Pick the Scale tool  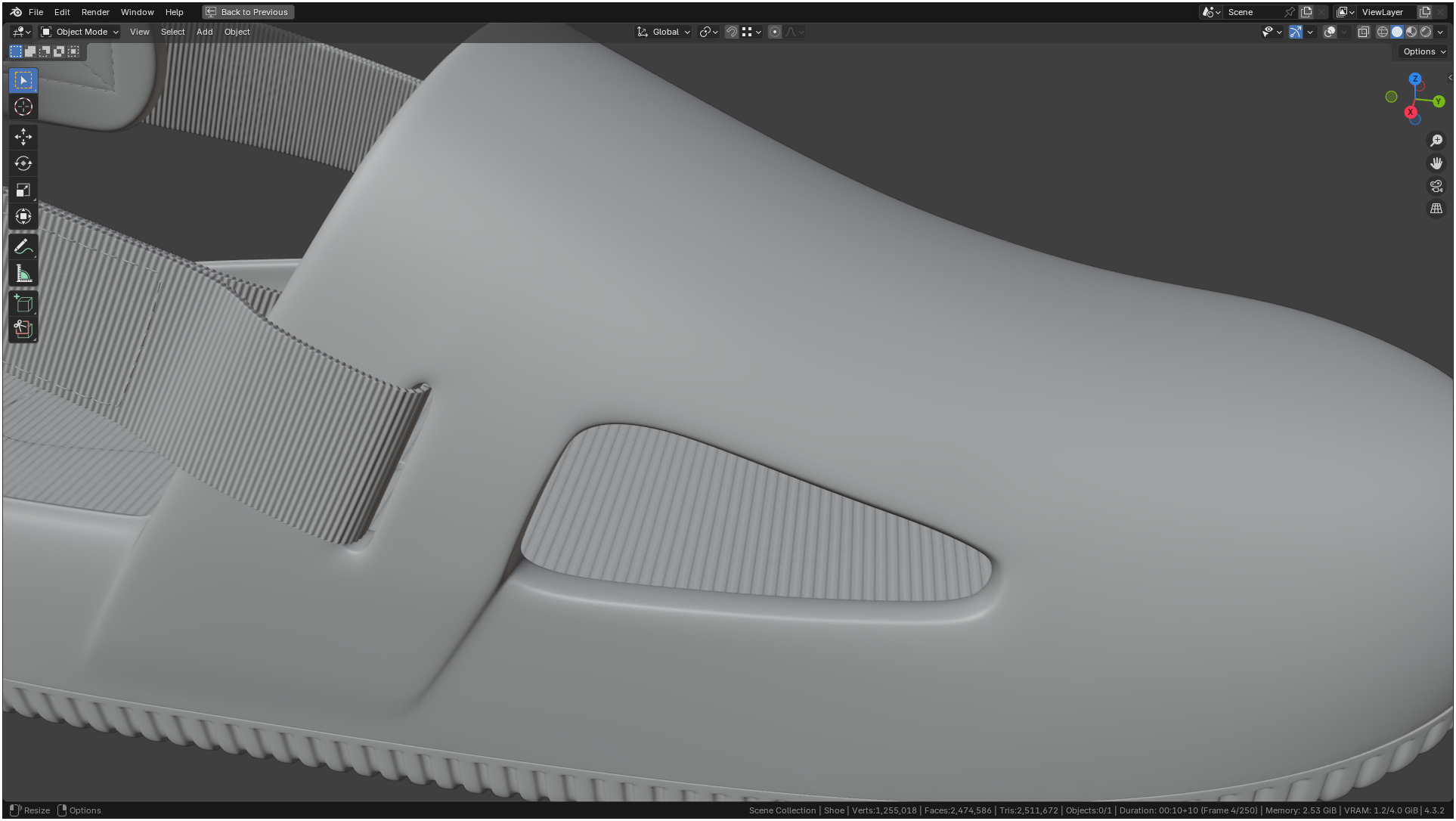(x=23, y=190)
